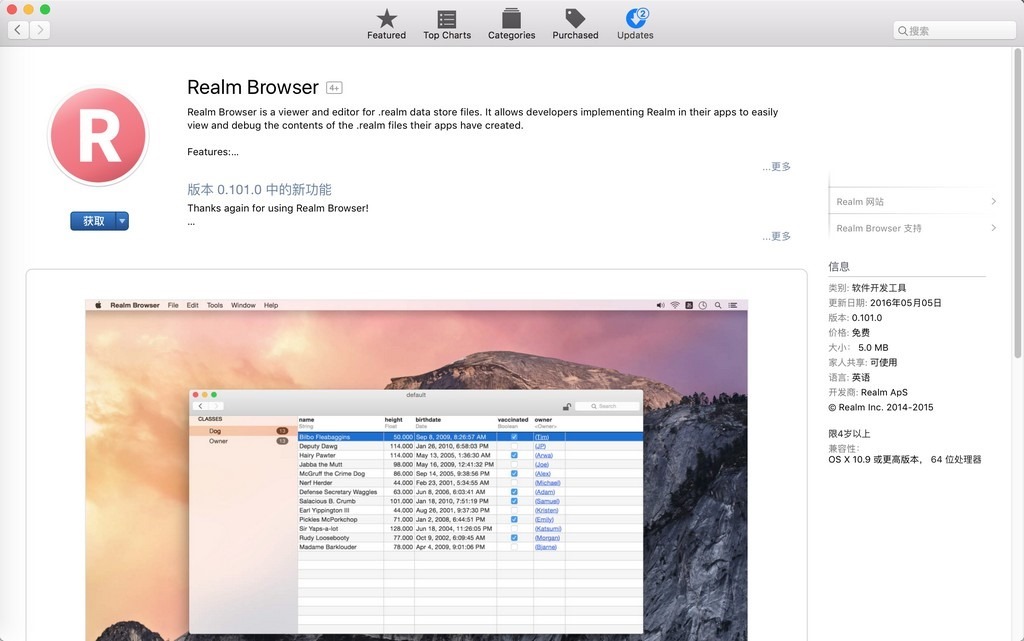Open the Realm Browser 支持 link

(x=879, y=228)
